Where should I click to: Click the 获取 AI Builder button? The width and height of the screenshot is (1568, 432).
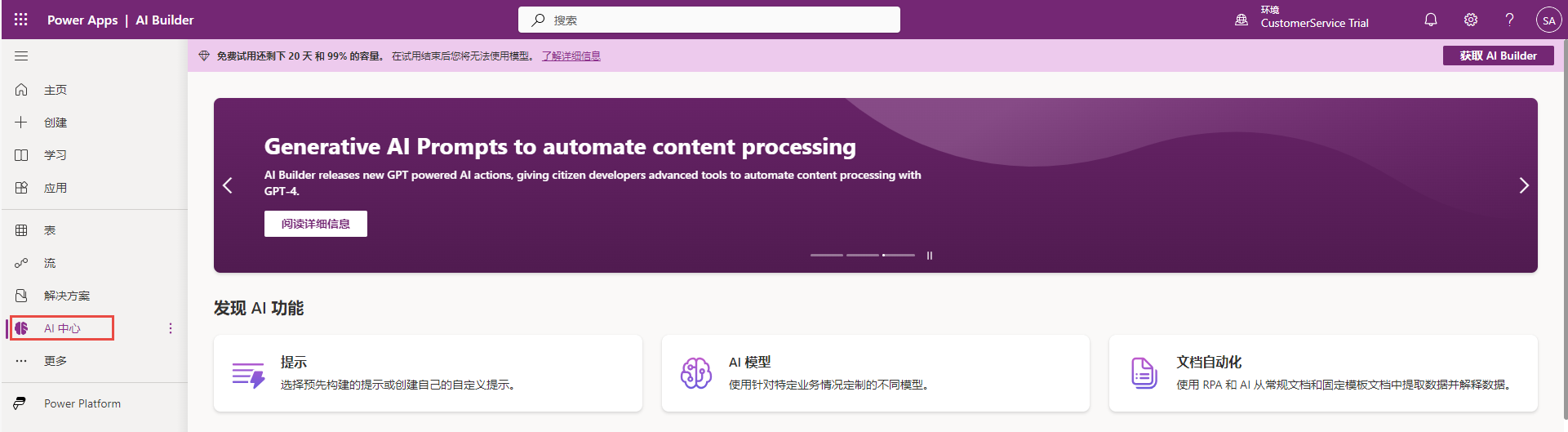(x=1498, y=56)
